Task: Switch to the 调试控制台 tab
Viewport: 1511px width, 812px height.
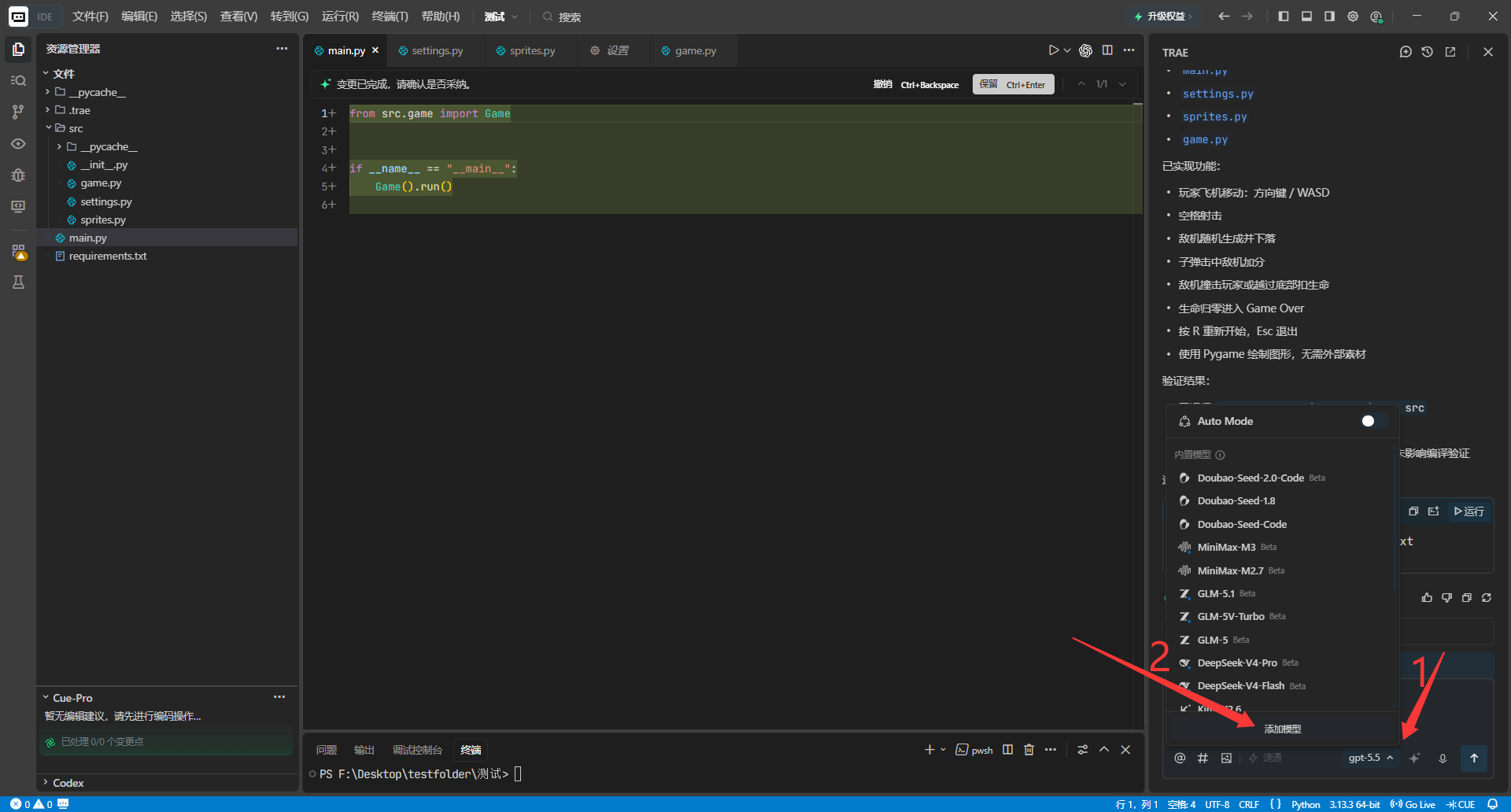Action: coord(417,750)
